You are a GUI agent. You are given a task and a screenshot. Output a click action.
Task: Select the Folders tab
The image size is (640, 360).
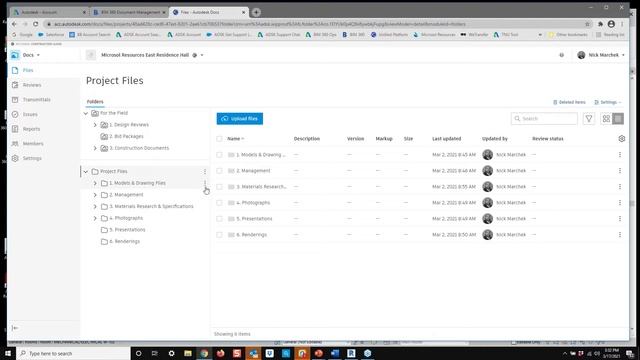(x=95, y=102)
